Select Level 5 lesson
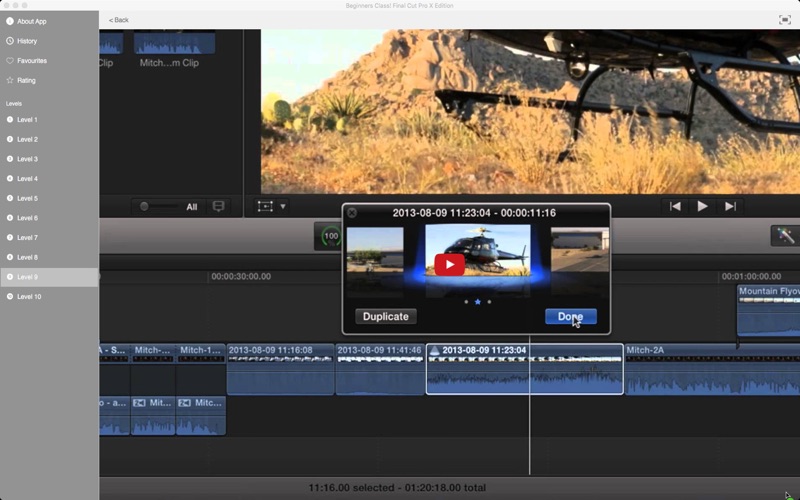The width and height of the screenshot is (800, 500). tap(49, 198)
